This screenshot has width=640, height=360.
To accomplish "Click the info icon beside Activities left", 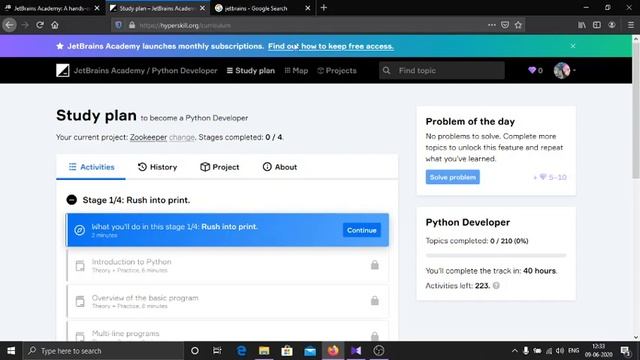I will [496, 286].
